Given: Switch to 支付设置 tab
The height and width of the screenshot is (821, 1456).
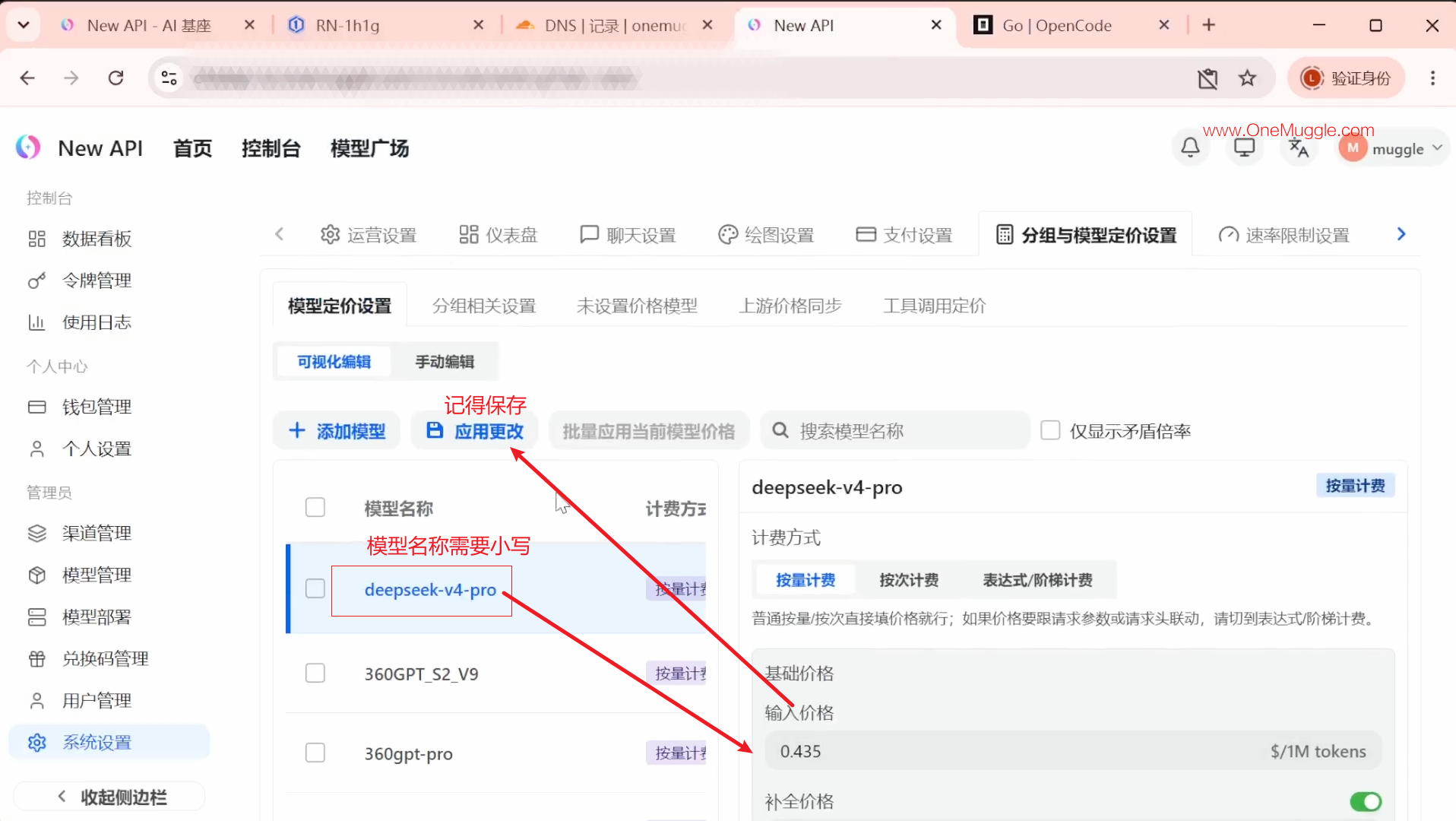Looking at the screenshot, I should [x=904, y=235].
